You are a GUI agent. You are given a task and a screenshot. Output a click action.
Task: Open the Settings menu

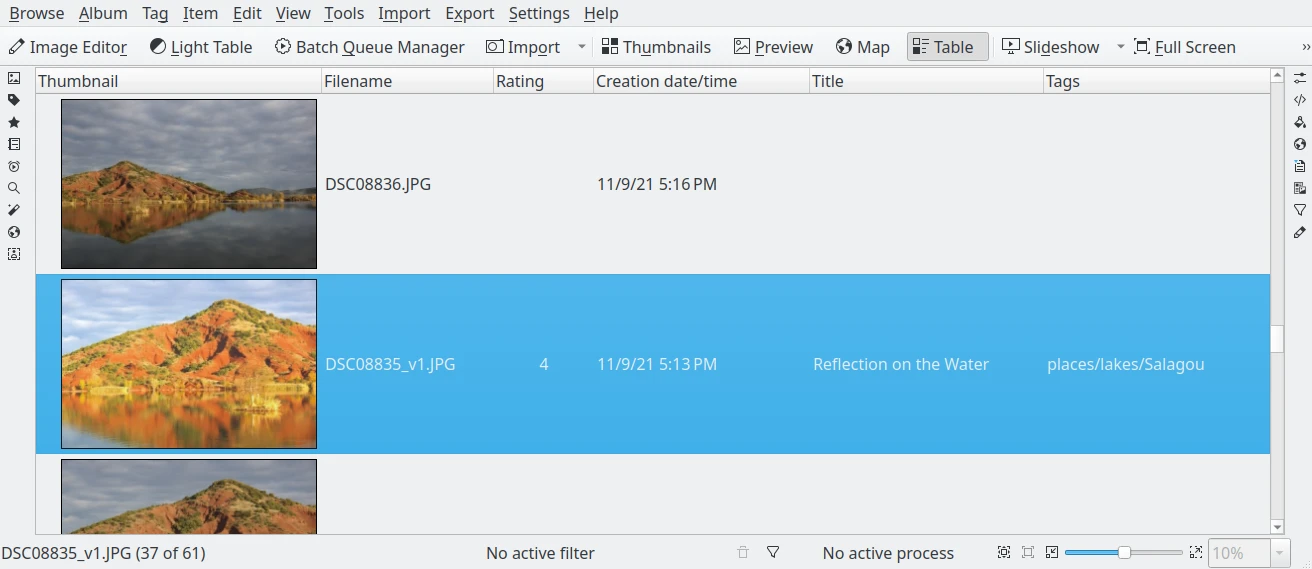(538, 13)
